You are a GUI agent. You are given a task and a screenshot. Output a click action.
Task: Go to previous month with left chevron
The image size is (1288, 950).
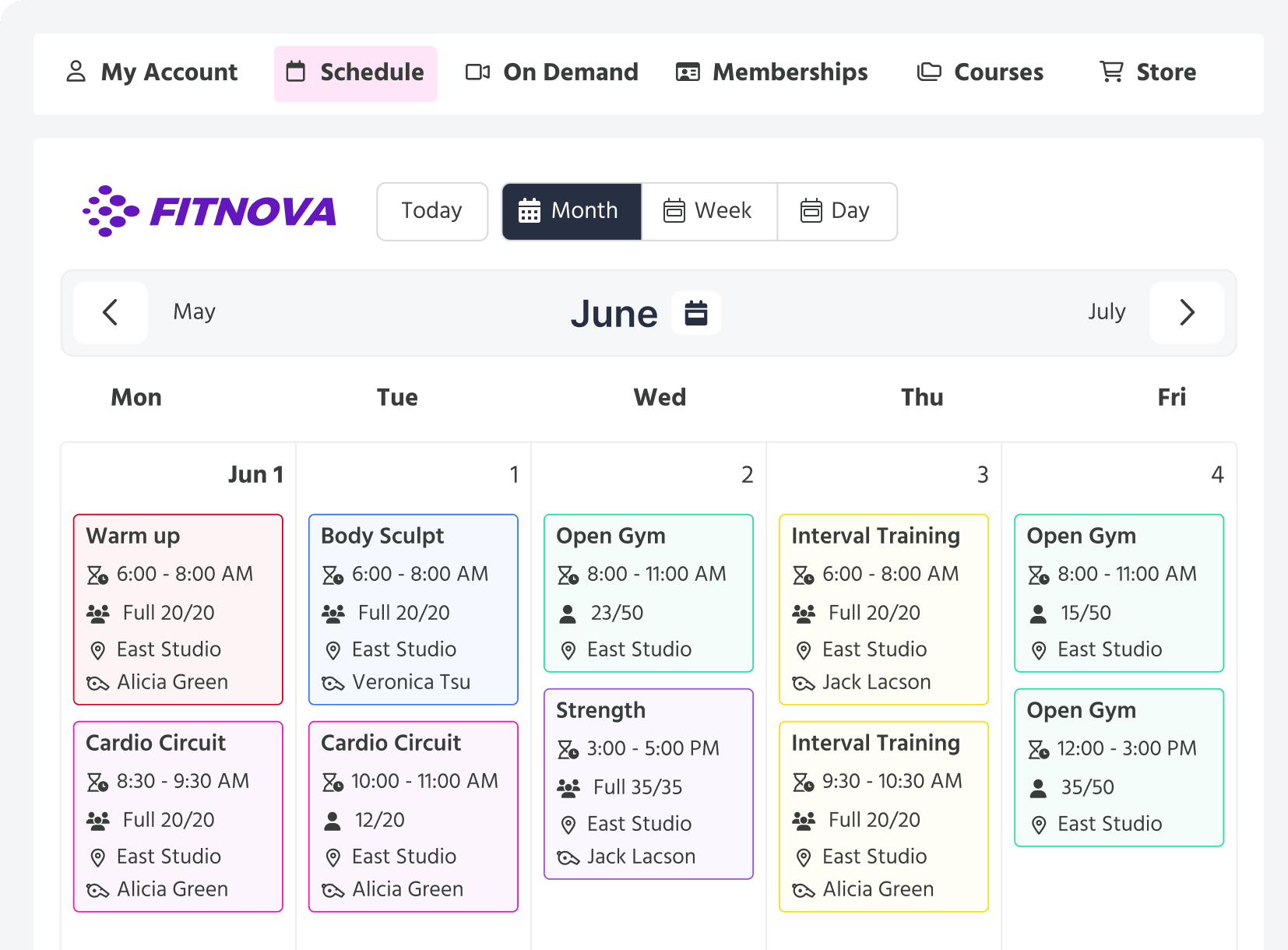coord(111,312)
